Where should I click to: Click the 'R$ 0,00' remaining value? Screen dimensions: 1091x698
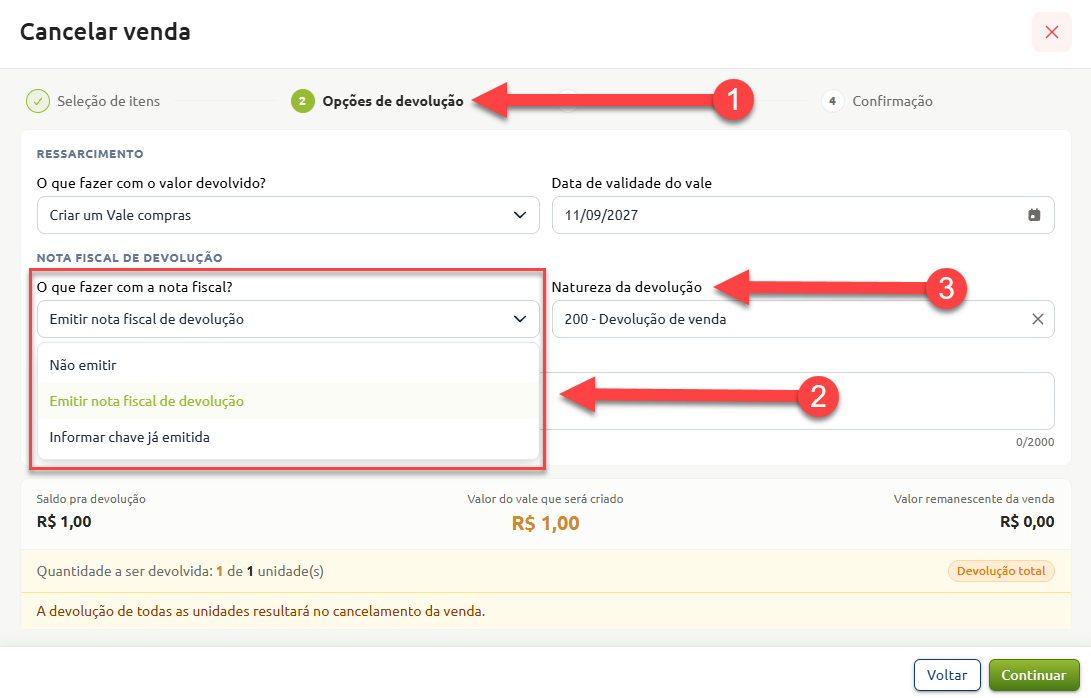[1027, 522]
